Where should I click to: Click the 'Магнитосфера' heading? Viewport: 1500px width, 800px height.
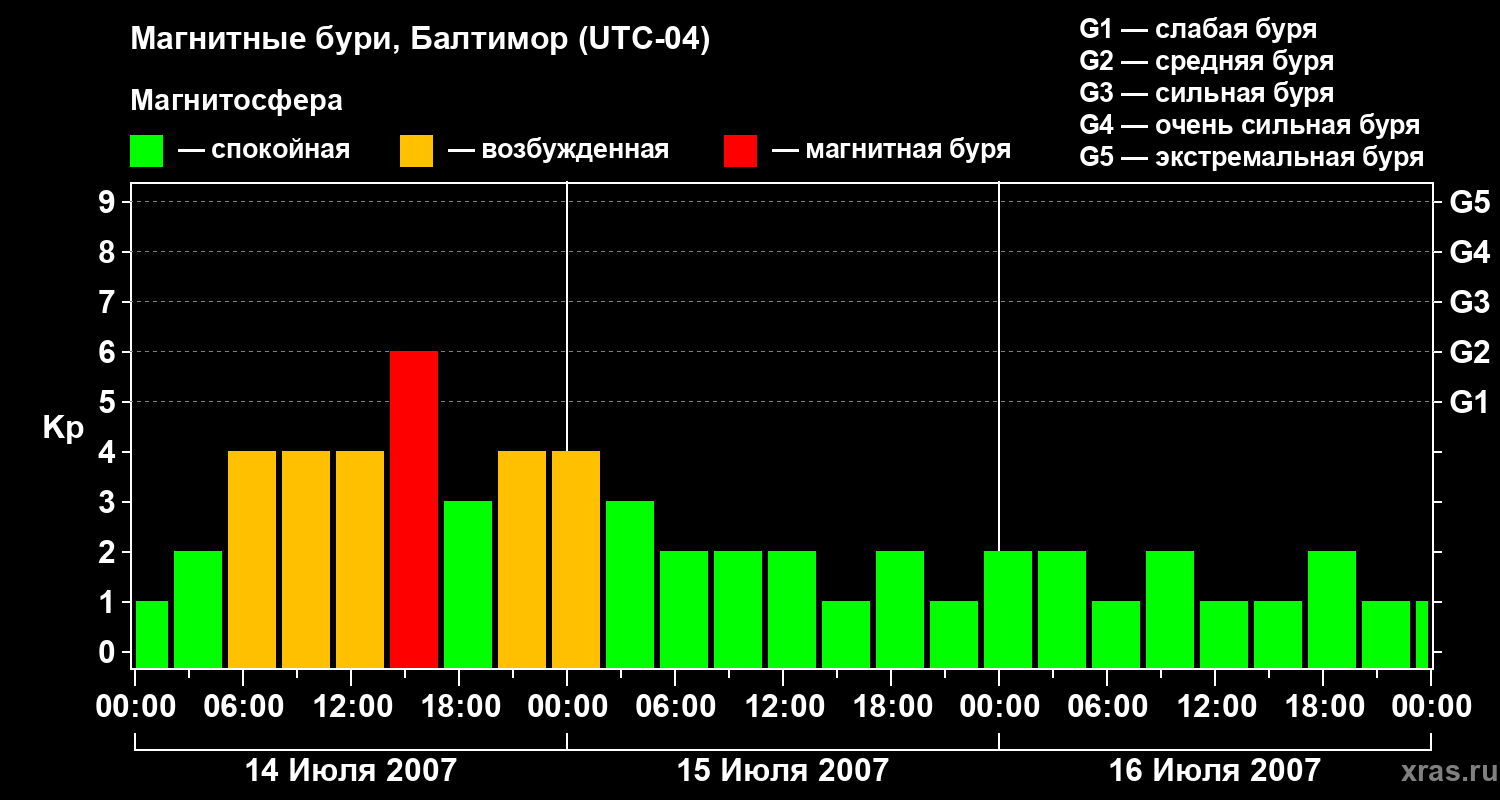236,101
